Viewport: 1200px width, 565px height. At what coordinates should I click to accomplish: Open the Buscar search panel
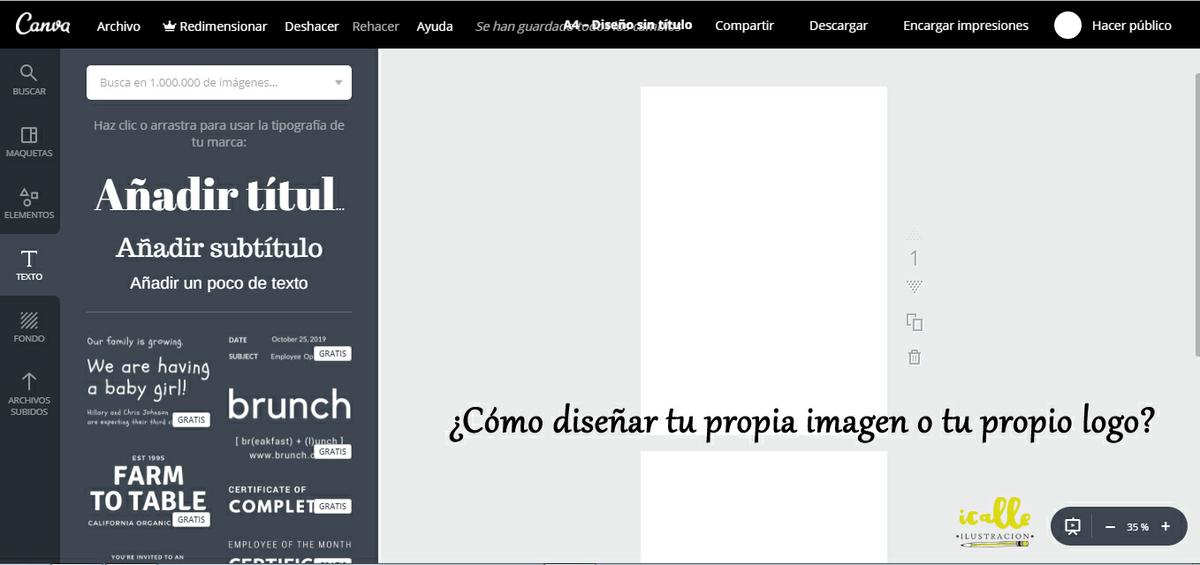pyautogui.click(x=29, y=79)
